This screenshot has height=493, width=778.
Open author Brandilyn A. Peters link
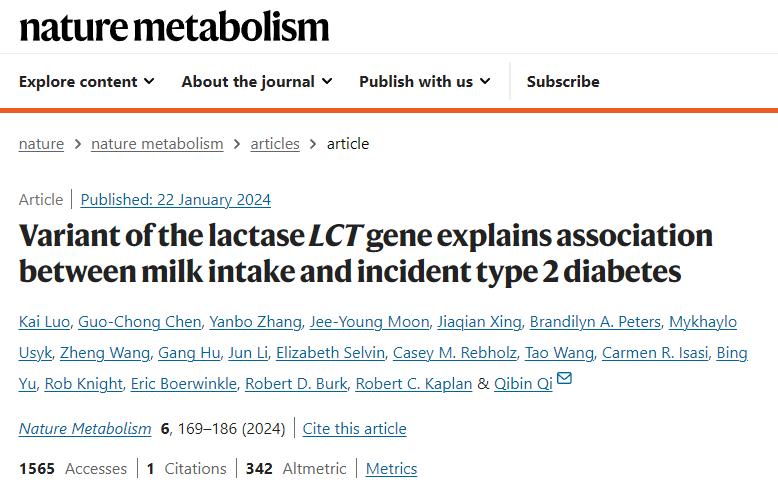tap(594, 322)
